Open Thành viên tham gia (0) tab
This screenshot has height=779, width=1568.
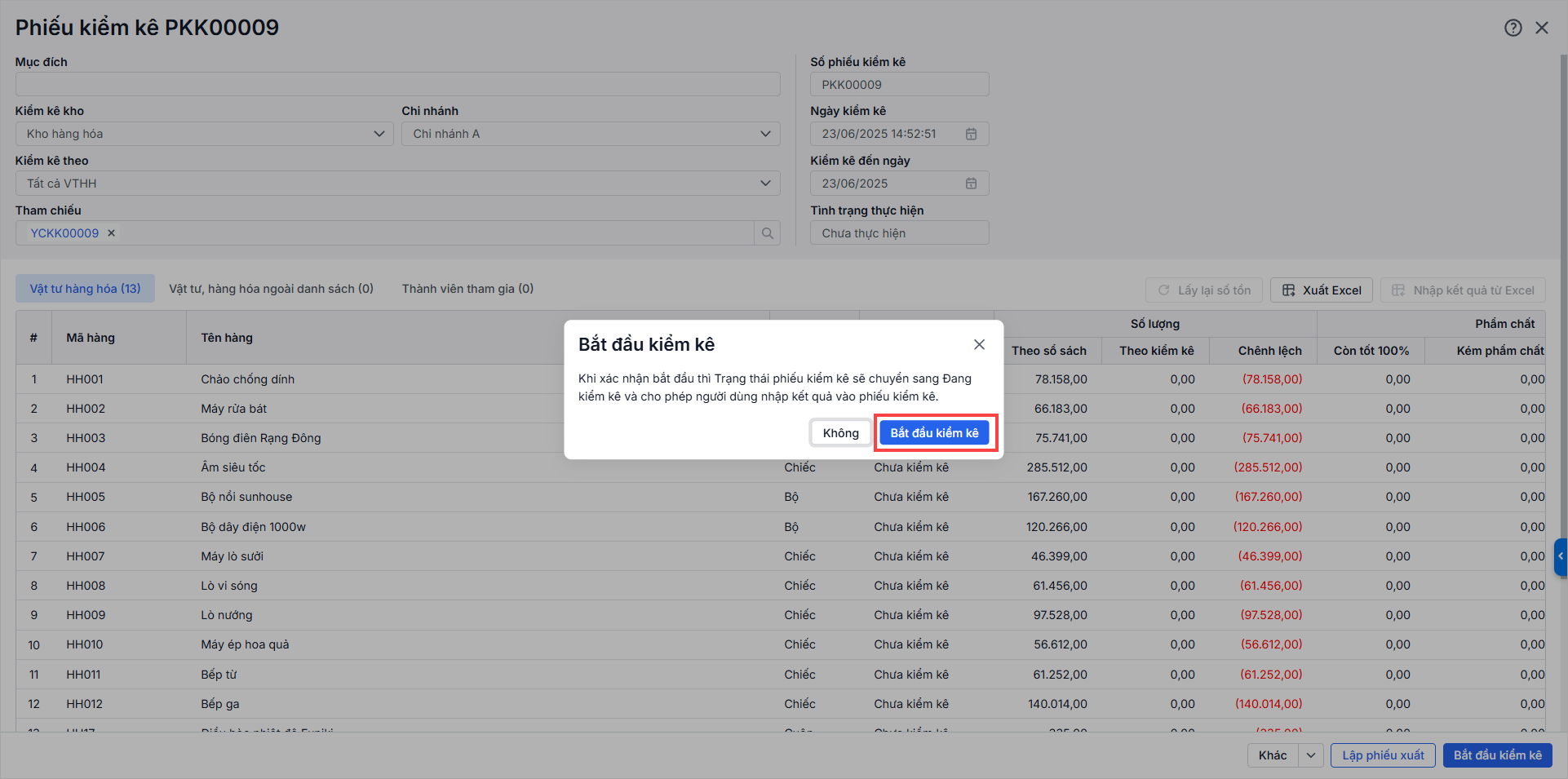coord(467,289)
